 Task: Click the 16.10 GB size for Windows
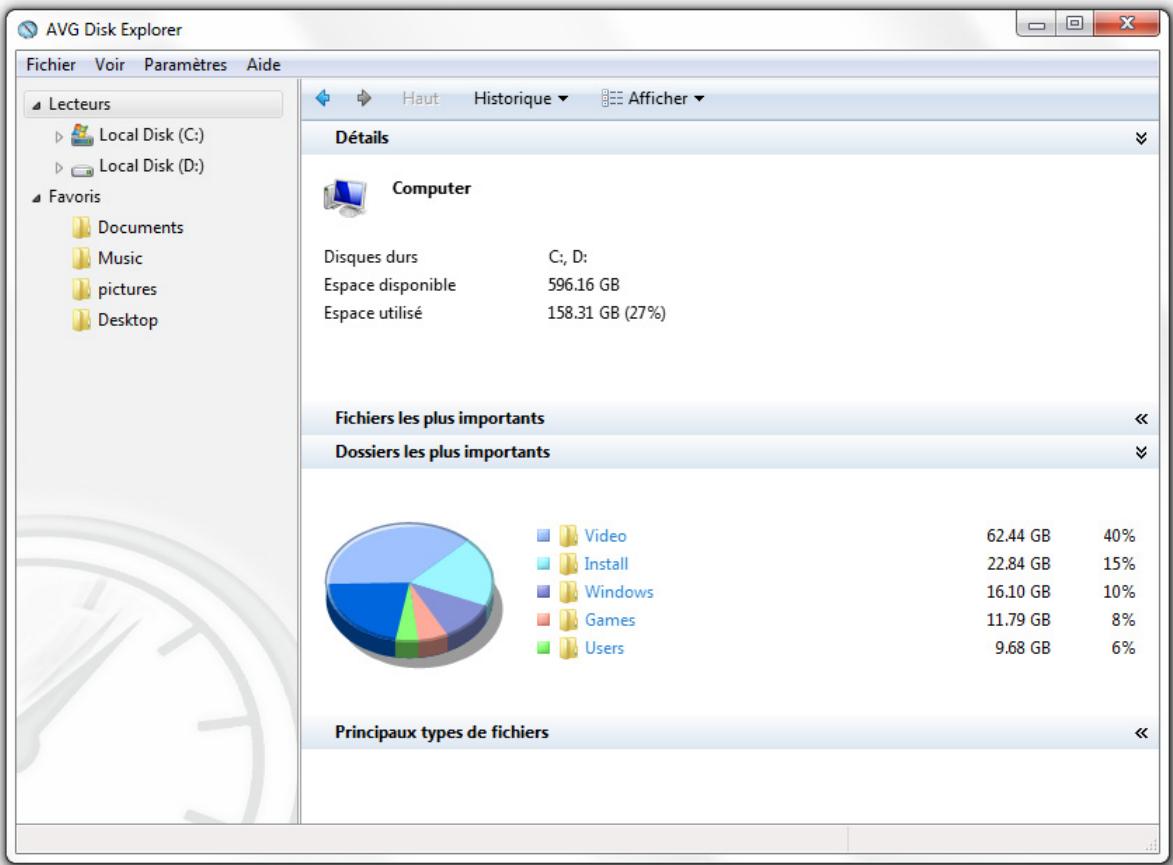(1018, 592)
